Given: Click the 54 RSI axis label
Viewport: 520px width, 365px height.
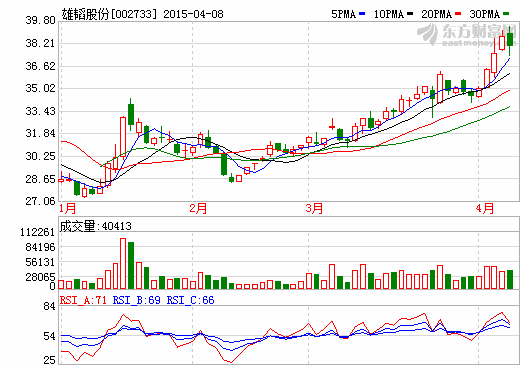Looking at the screenshot, I should point(49,337).
